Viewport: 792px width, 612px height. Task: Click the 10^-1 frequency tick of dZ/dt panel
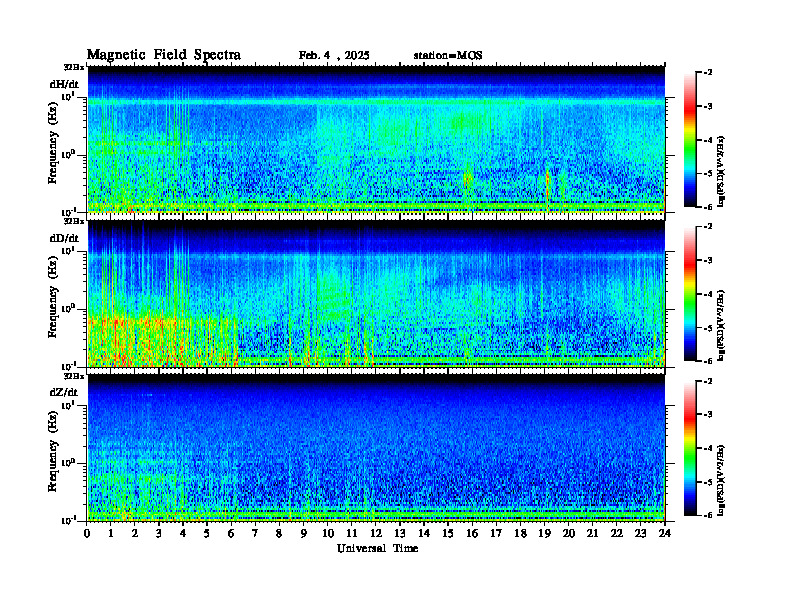69,520
